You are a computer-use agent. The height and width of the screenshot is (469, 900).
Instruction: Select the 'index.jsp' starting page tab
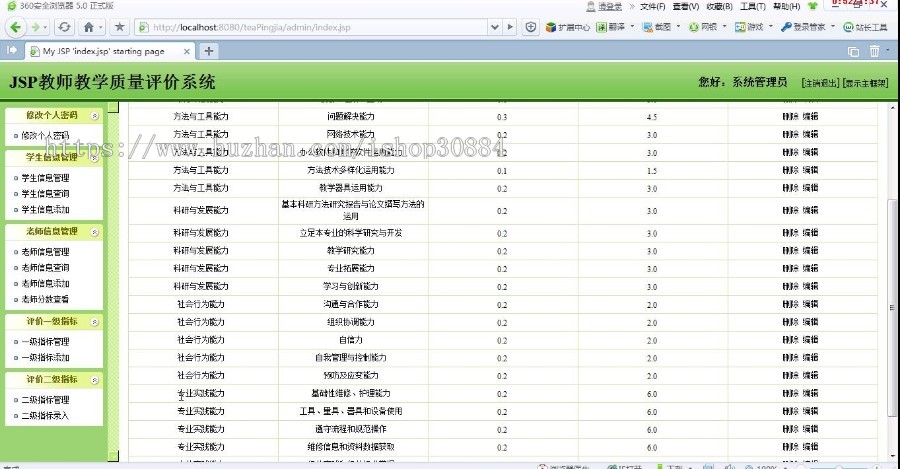coord(110,51)
